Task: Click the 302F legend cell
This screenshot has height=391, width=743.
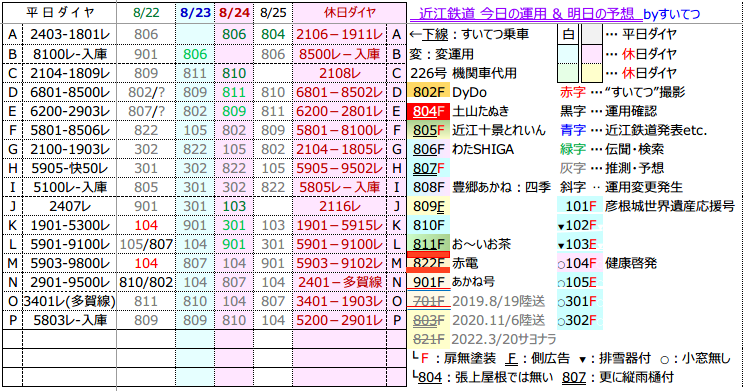Action: pyautogui.click(x=580, y=320)
